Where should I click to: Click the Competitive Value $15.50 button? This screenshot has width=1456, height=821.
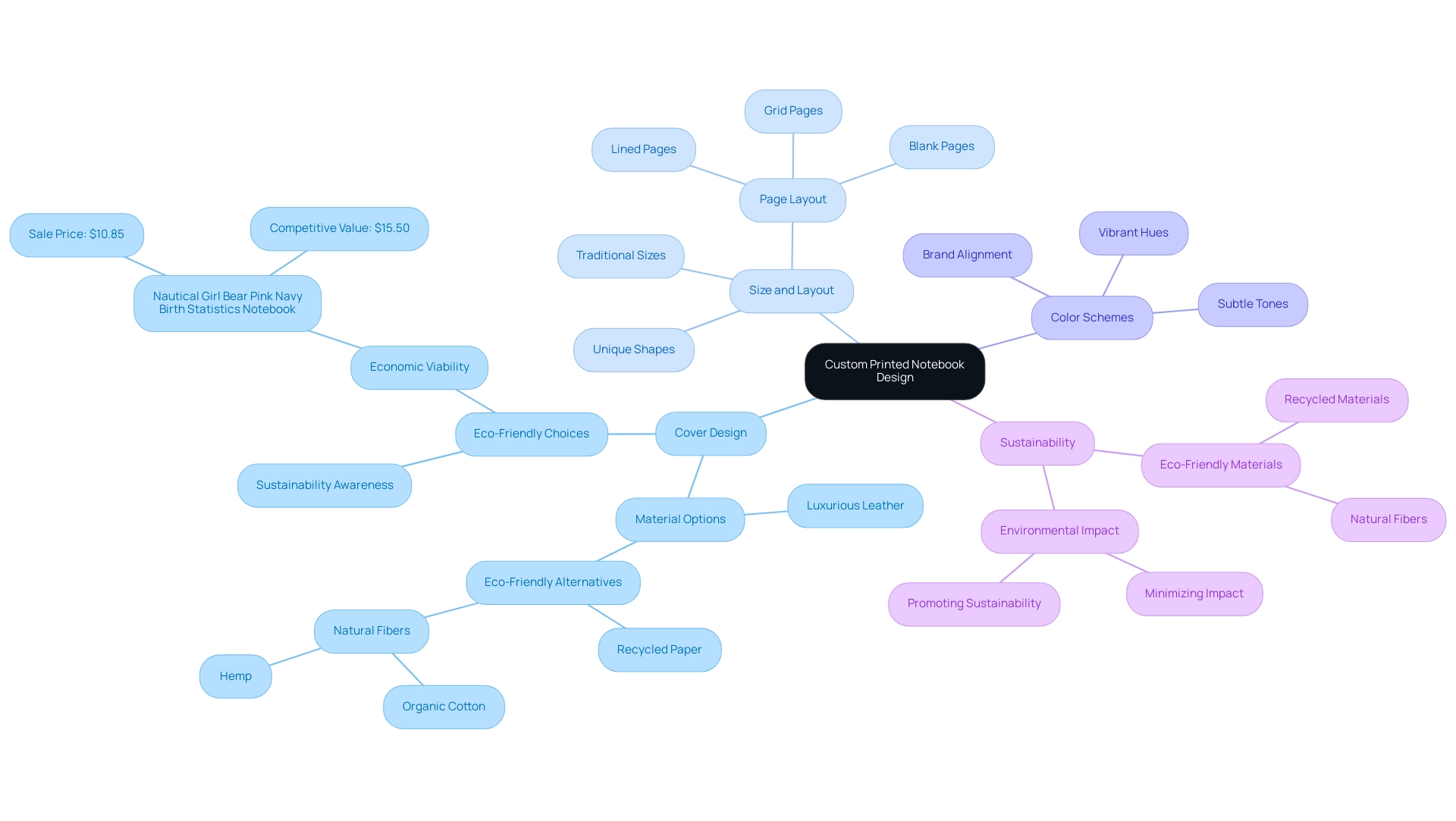pos(340,227)
